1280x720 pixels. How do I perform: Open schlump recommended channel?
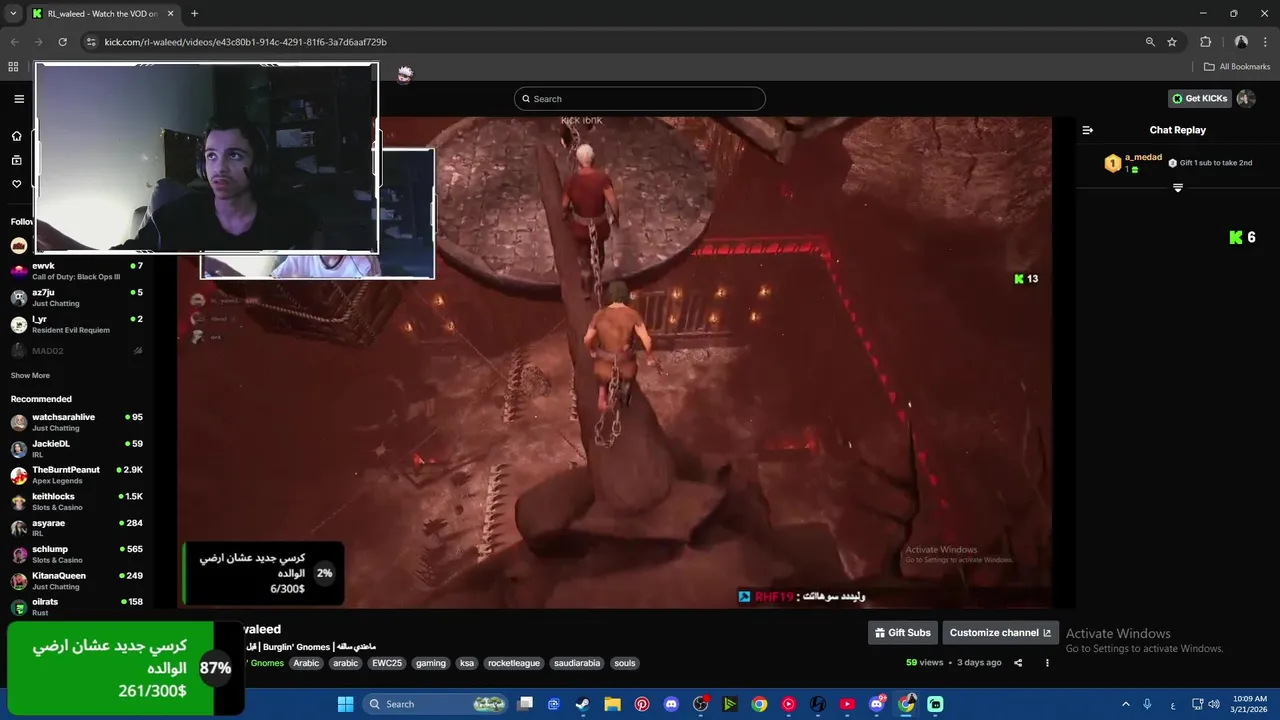coord(78,554)
